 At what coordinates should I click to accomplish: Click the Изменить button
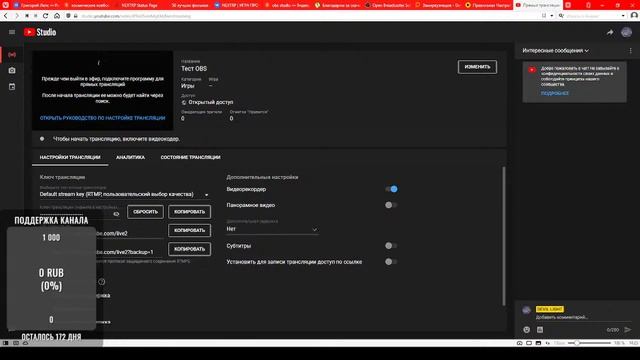(x=477, y=67)
